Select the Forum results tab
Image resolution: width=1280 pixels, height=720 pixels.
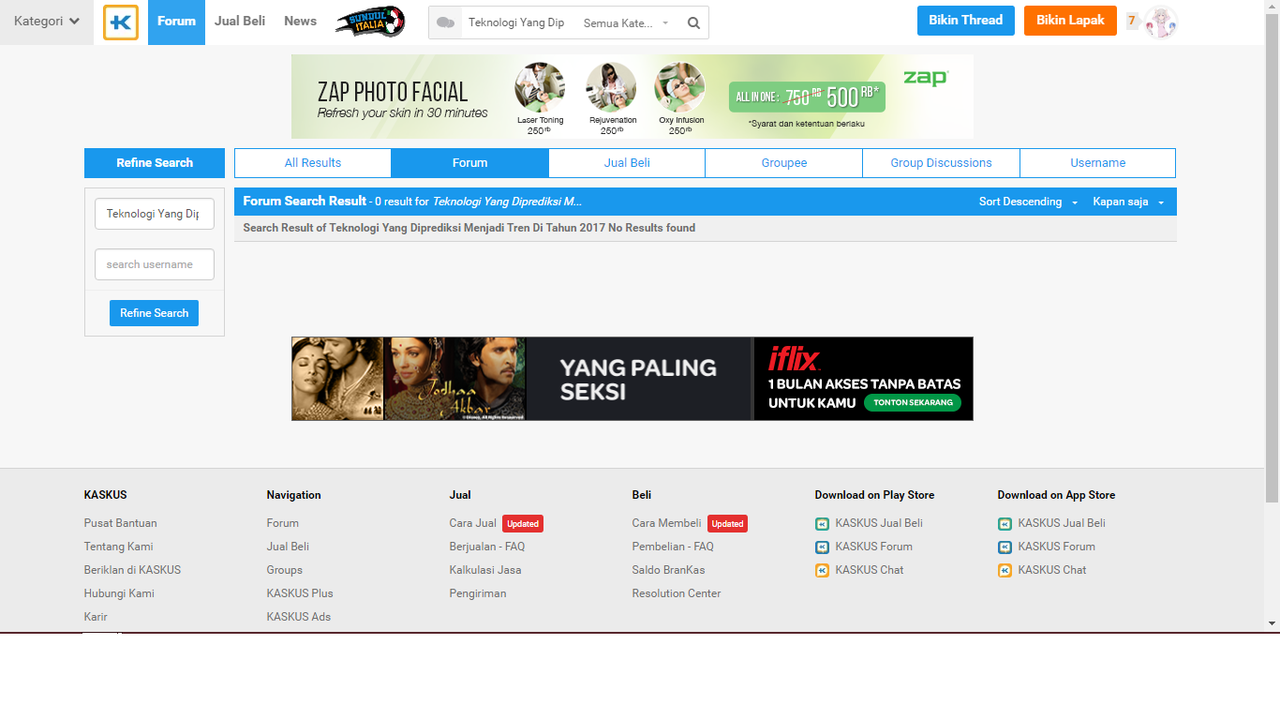[470, 163]
